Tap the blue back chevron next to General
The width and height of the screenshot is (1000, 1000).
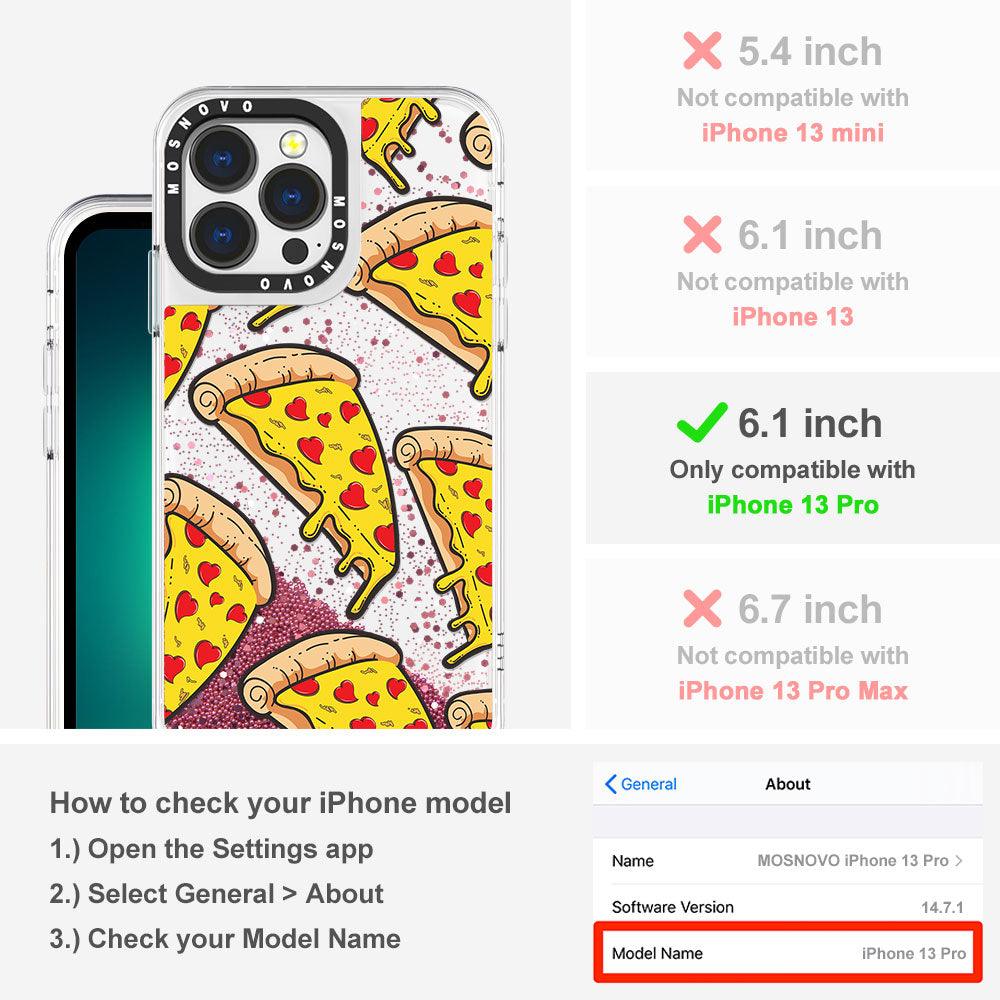(610, 784)
